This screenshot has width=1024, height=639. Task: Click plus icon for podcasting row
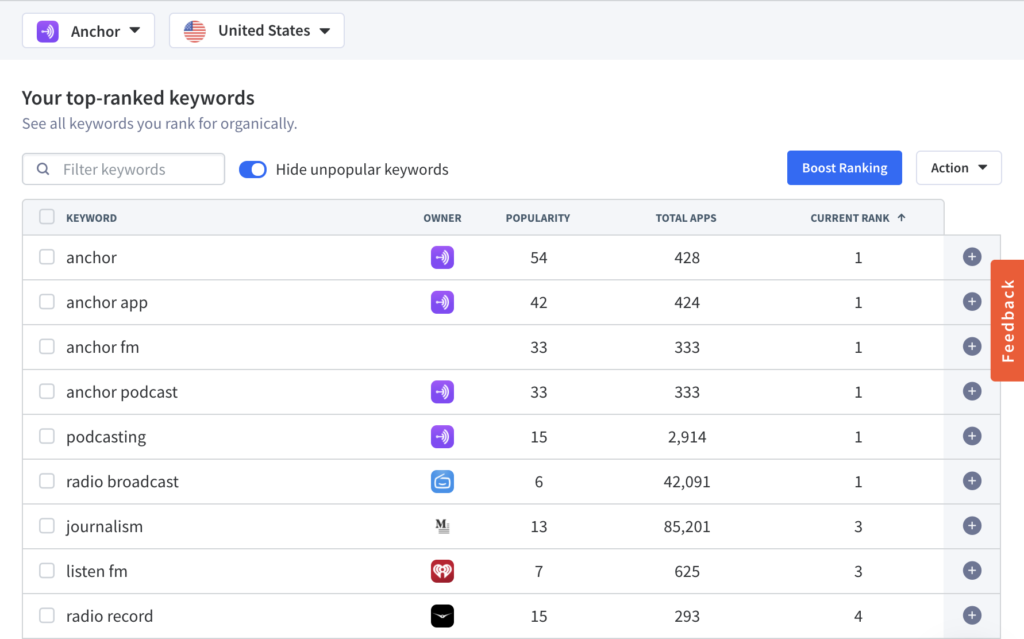coord(972,436)
